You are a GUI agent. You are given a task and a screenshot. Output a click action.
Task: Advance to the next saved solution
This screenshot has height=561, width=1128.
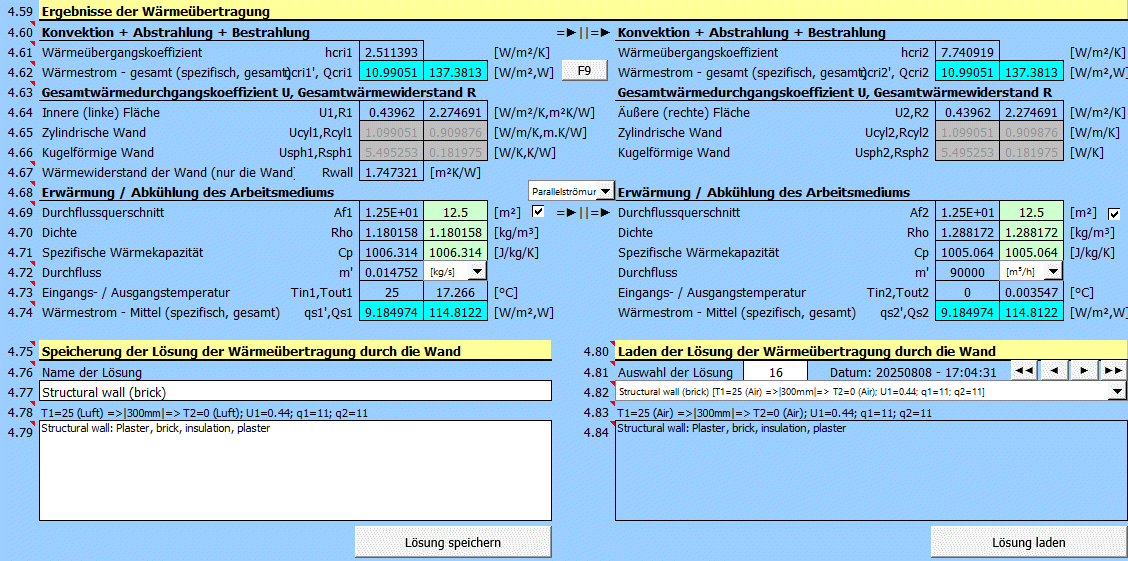pyautogui.click(x=1084, y=371)
